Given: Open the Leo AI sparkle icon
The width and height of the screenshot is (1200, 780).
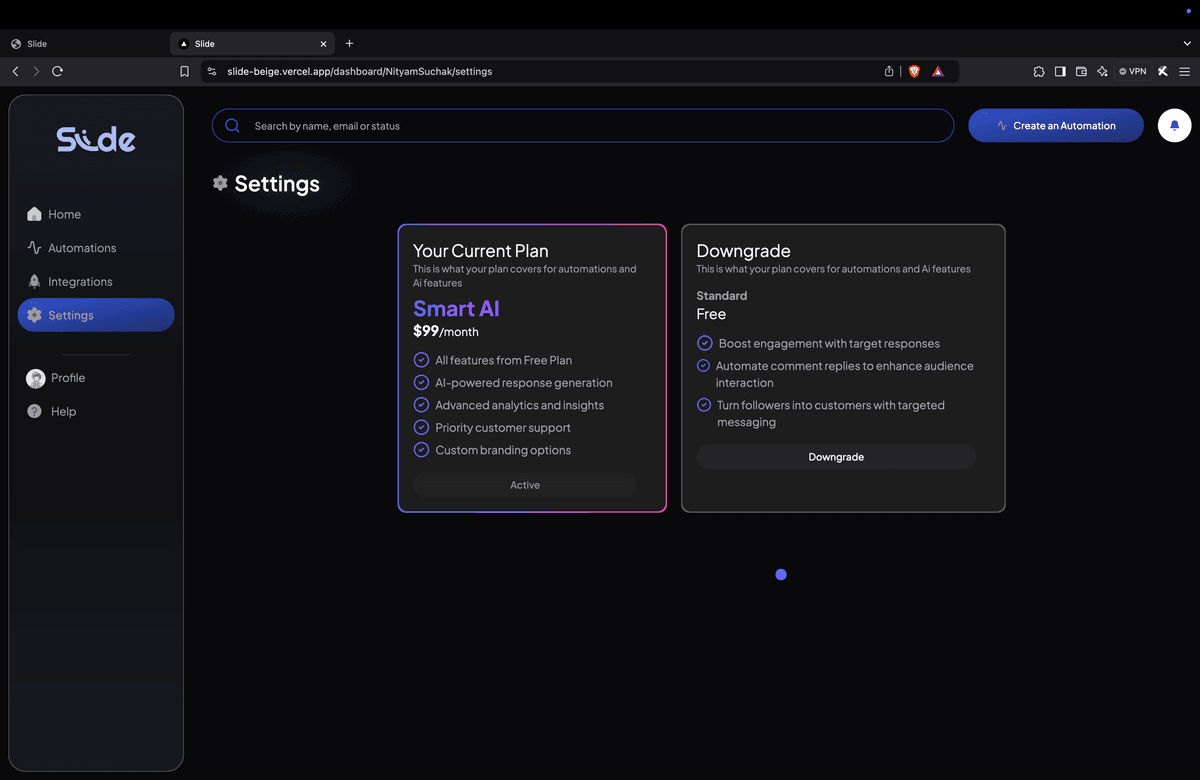Looking at the screenshot, I should [x=1102, y=71].
